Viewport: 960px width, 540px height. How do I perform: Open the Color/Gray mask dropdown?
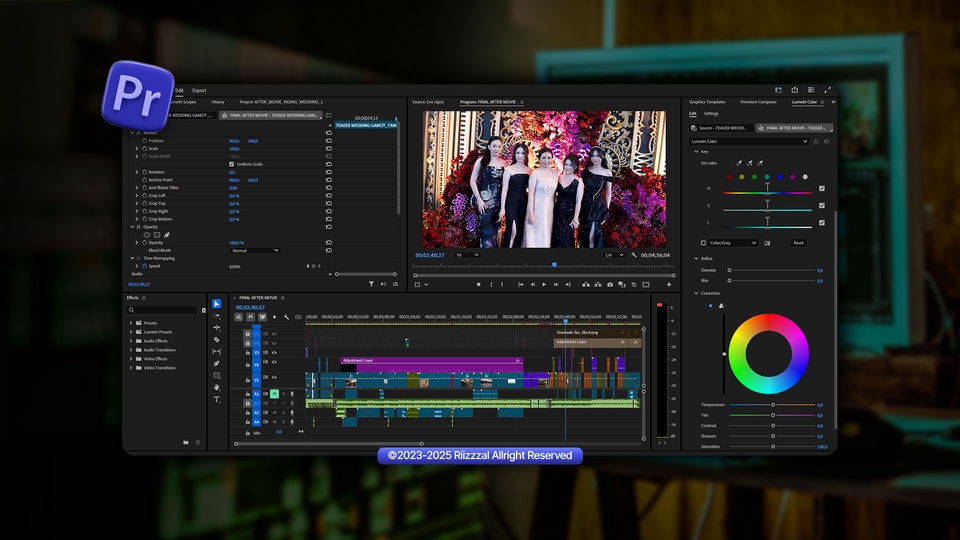coord(733,243)
